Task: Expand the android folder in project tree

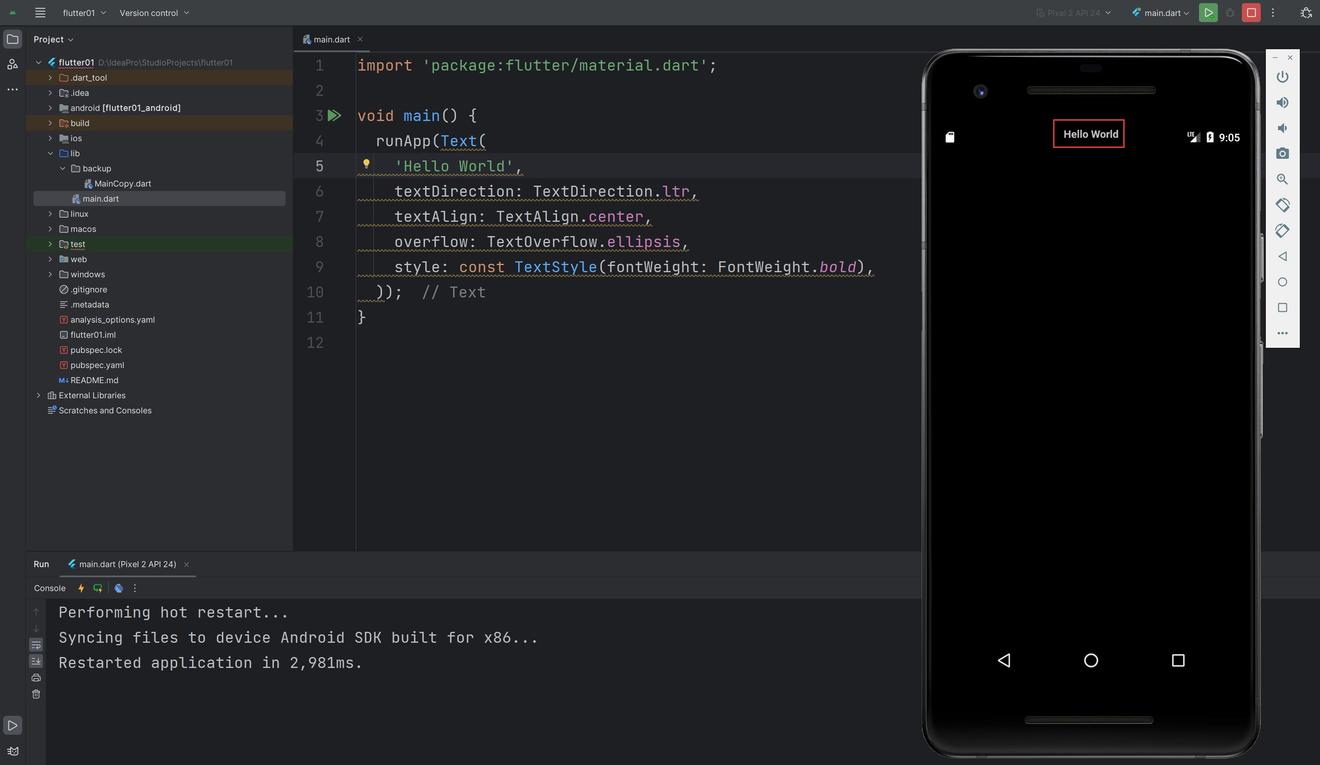Action: click(50, 108)
